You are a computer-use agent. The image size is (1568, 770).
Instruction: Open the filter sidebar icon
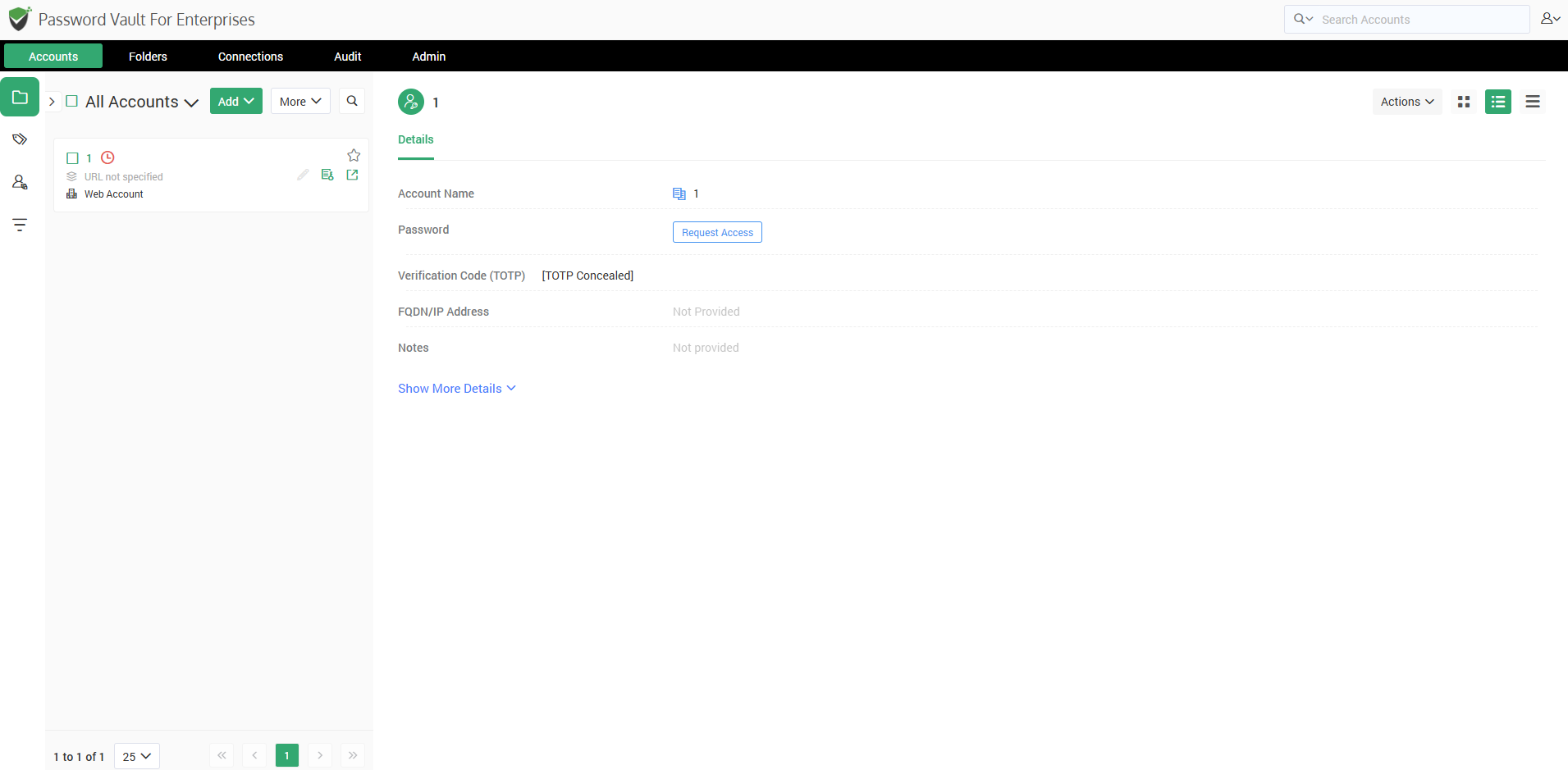click(x=20, y=225)
